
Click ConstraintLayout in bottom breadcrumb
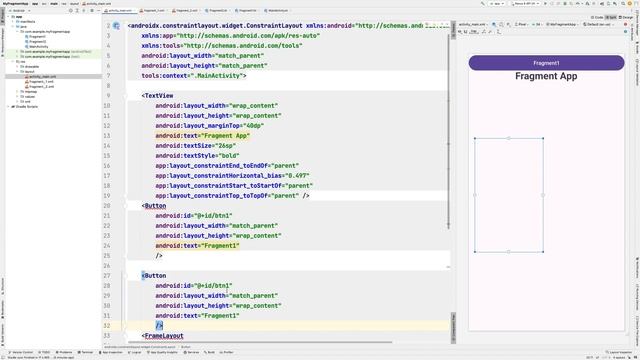click(140, 347)
